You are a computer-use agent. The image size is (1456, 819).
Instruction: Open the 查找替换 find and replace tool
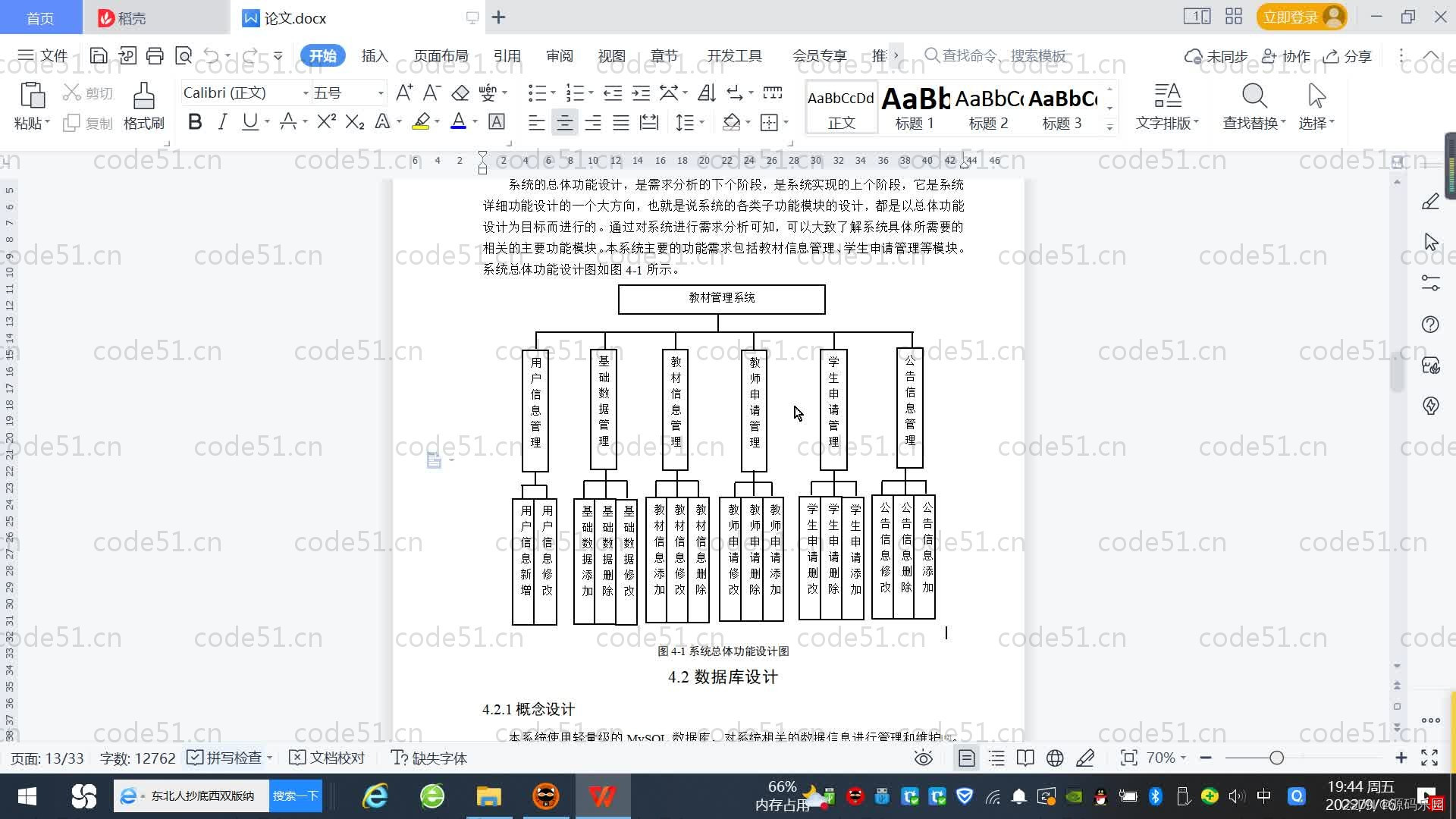point(1252,106)
